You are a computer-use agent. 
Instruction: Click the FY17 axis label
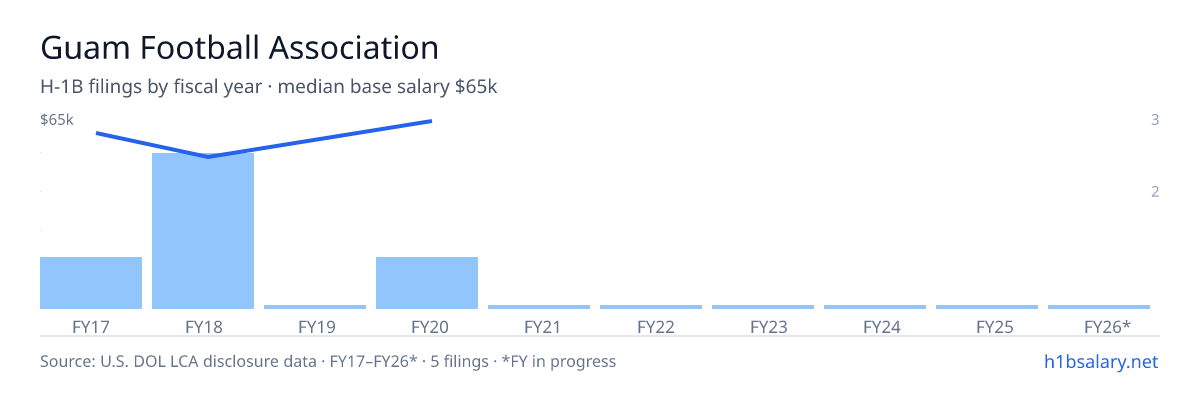pyautogui.click(x=91, y=326)
